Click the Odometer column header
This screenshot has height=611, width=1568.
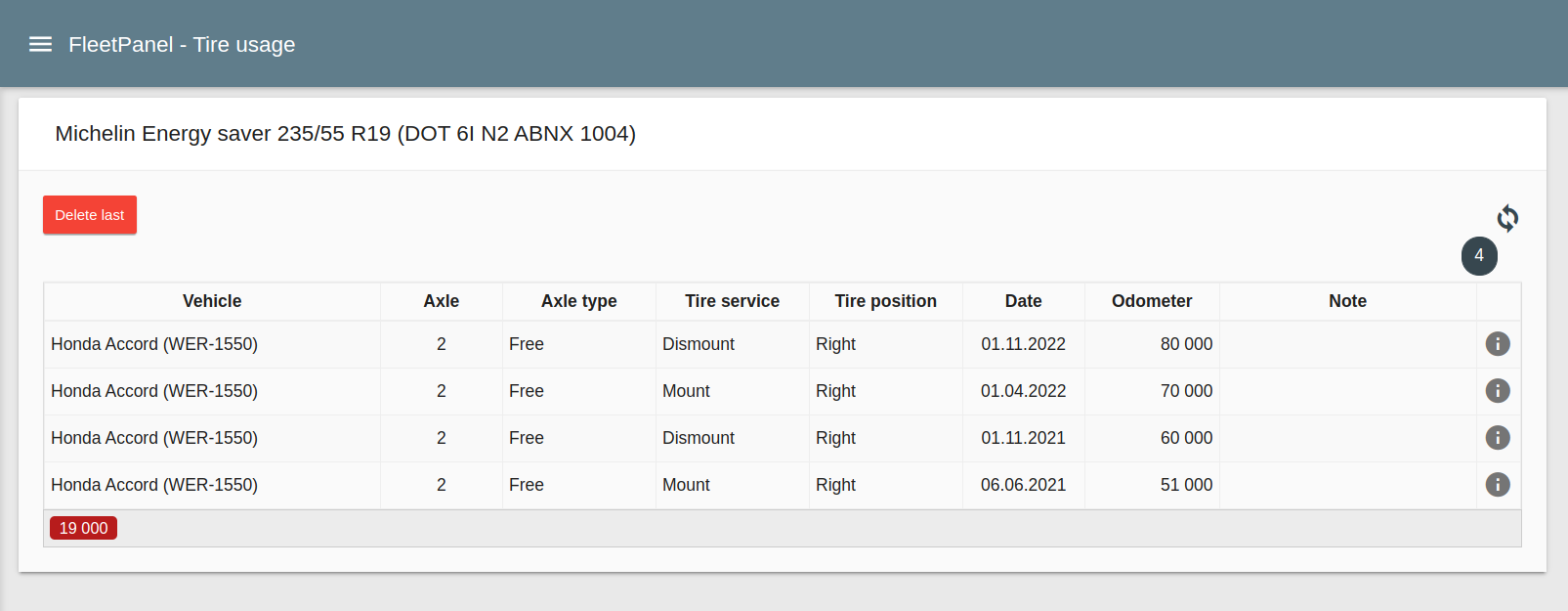tap(1151, 301)
